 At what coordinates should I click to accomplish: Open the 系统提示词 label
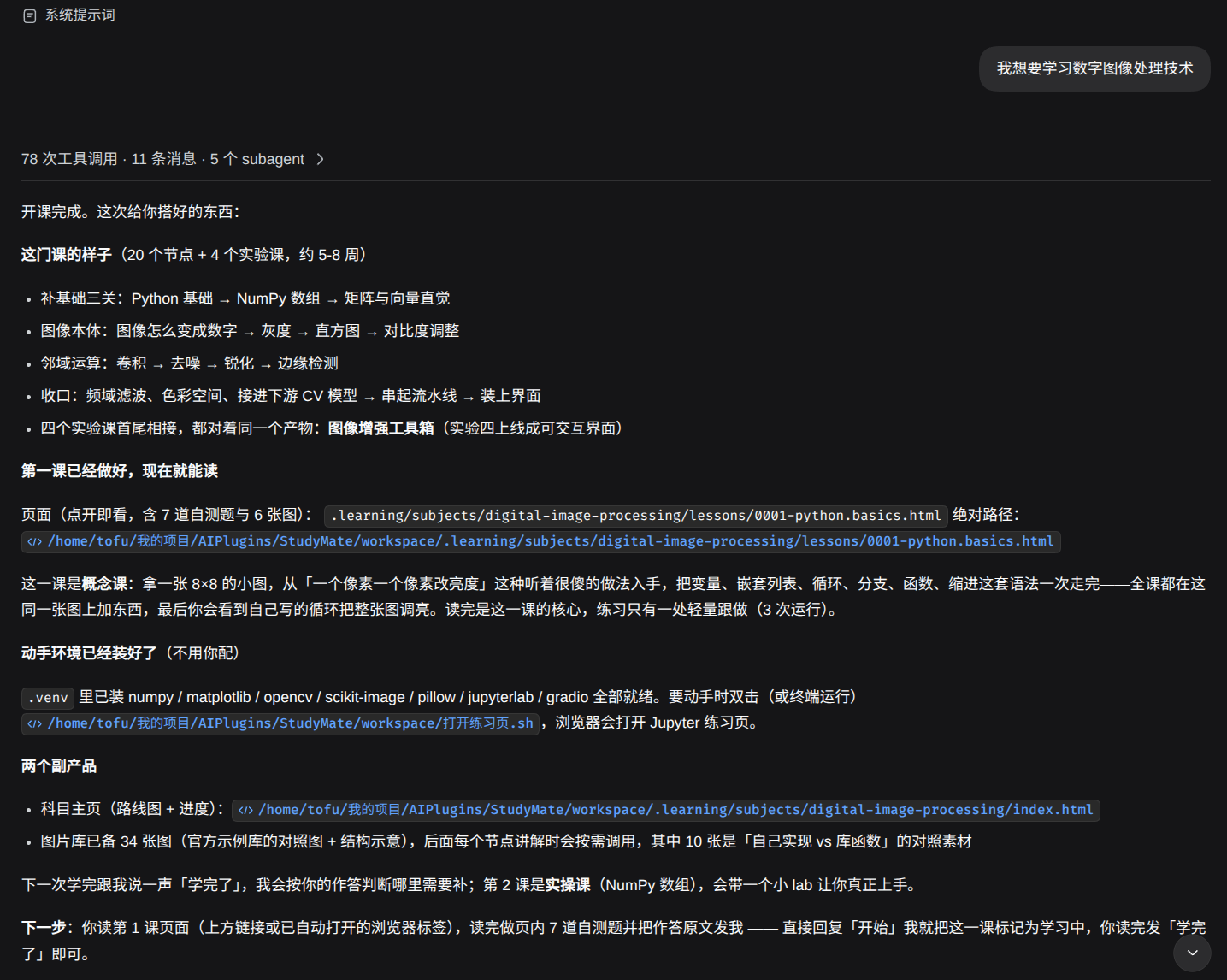click(80, 15)
